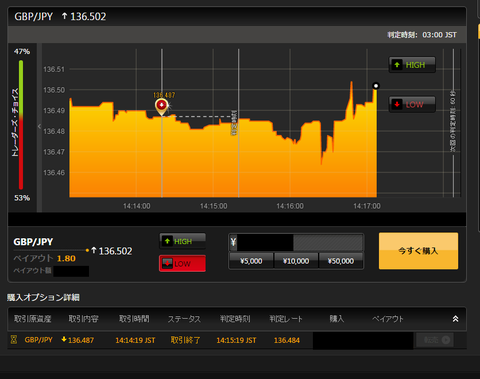Choose the ¥10,000 preset amount

(x=296, y=261)
